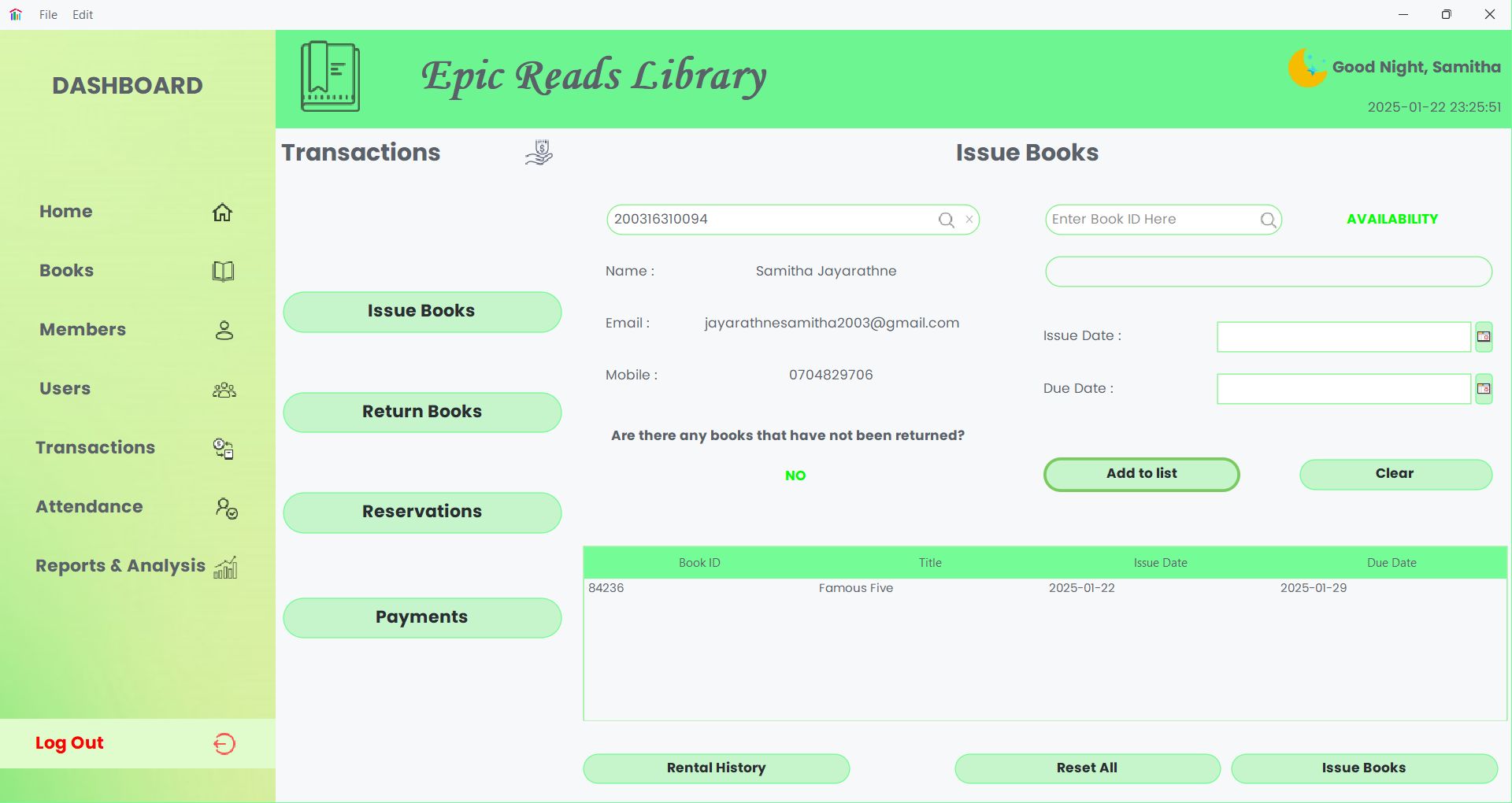Click the Reset All button
This screenshot has width=1512, height=803.
[x=1087, y=768]
